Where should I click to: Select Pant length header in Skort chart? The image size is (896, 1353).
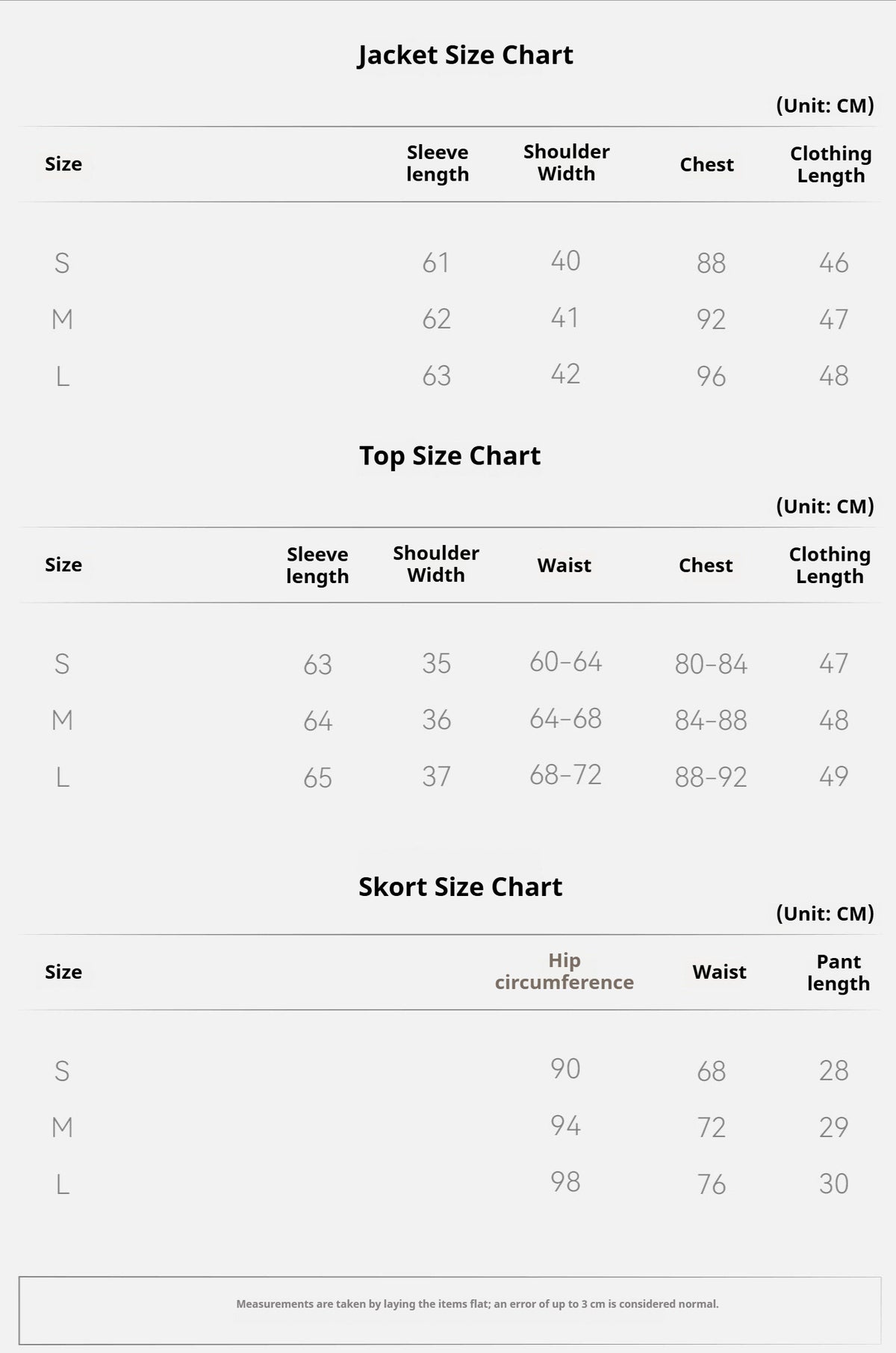[839, 972]
